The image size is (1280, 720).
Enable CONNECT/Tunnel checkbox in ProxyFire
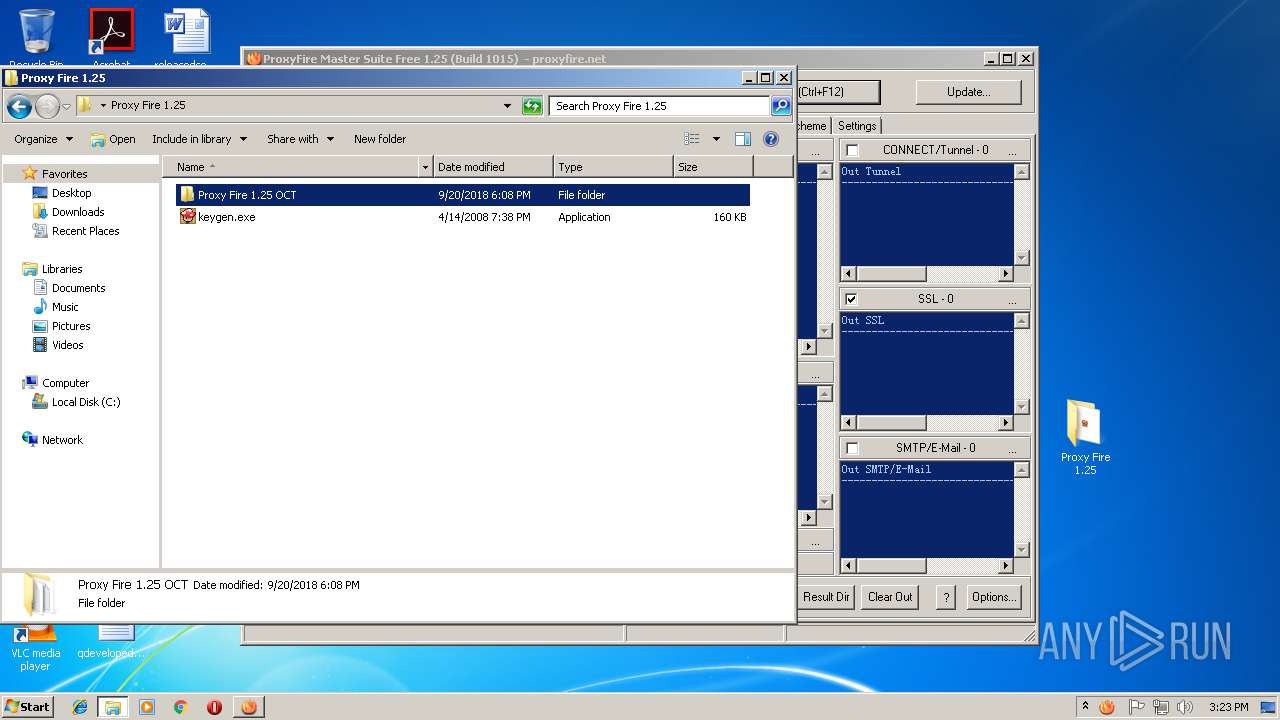pyautogui.click(x=852, y=150)
